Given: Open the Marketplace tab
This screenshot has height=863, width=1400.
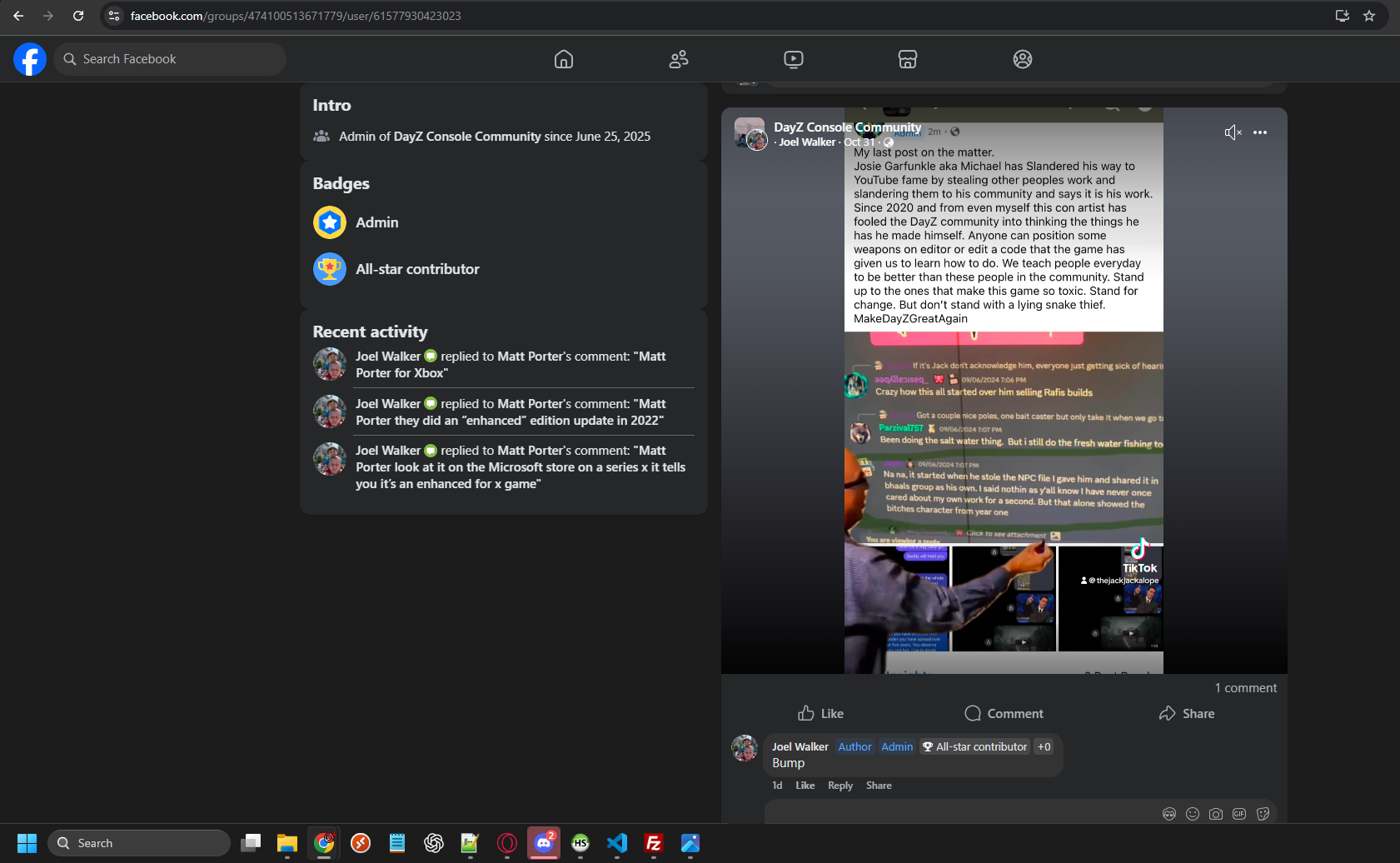Looking at the screenshot, I should click(908, 59).
